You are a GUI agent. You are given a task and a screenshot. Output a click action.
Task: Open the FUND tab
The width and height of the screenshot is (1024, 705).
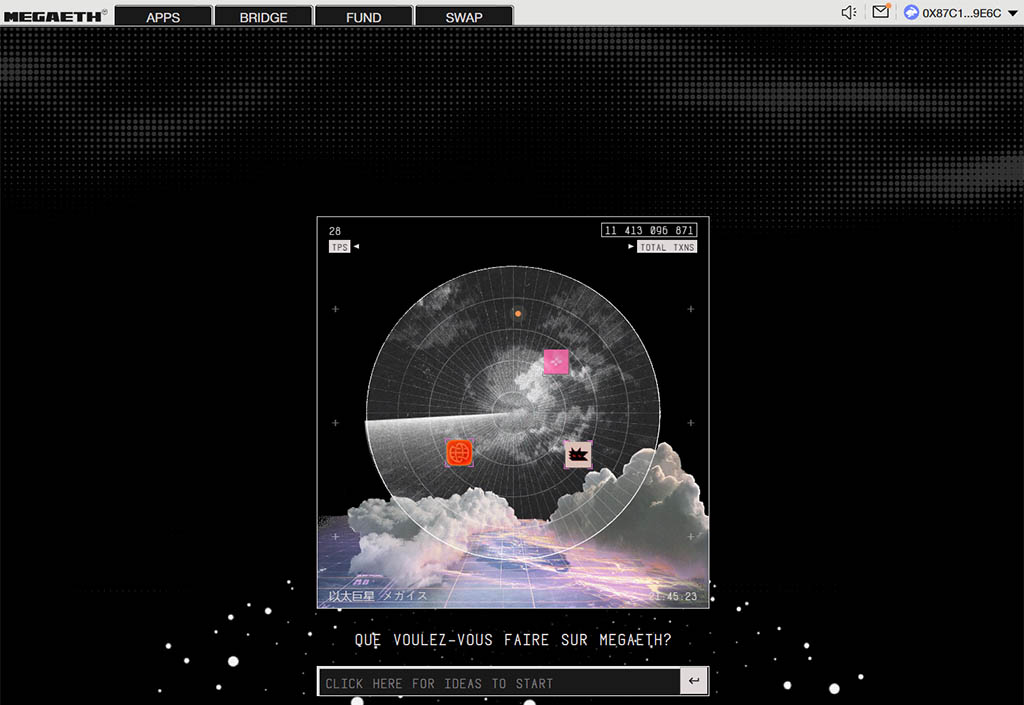(363, 17)
